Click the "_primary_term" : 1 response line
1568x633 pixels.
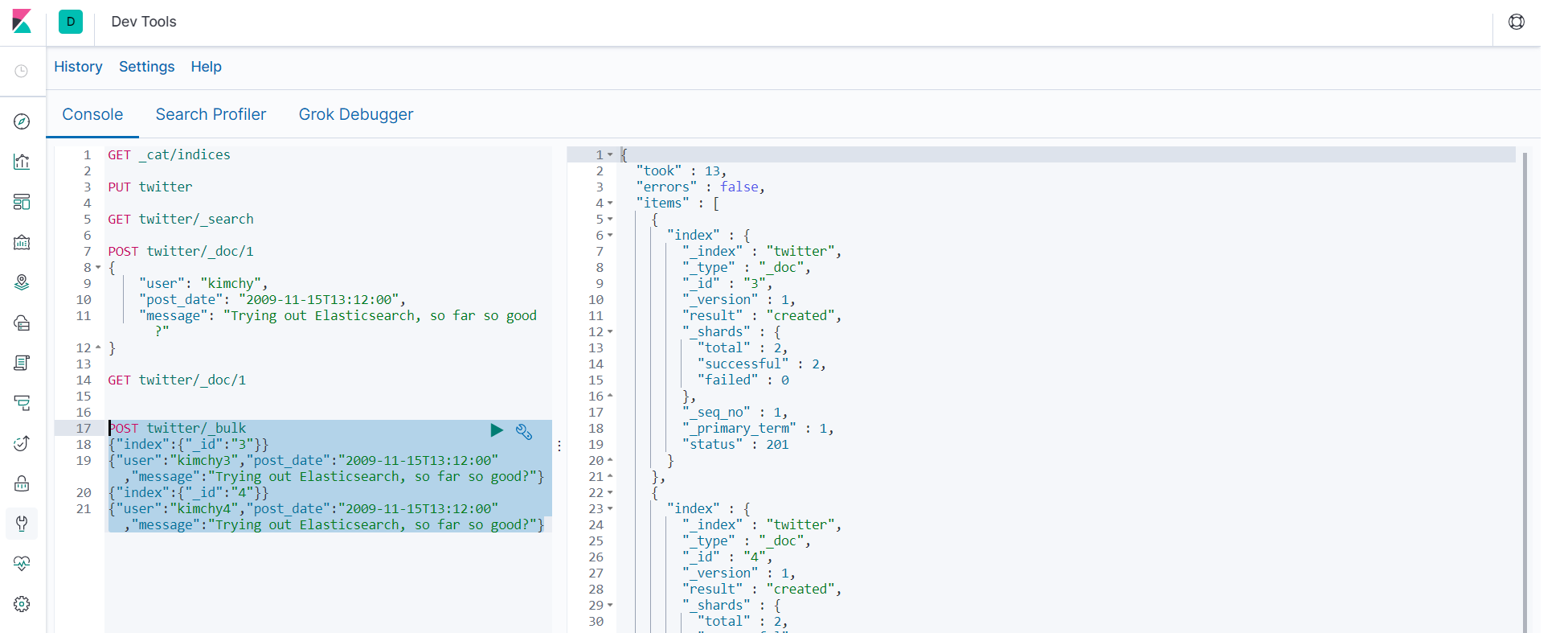pos(758,428)
